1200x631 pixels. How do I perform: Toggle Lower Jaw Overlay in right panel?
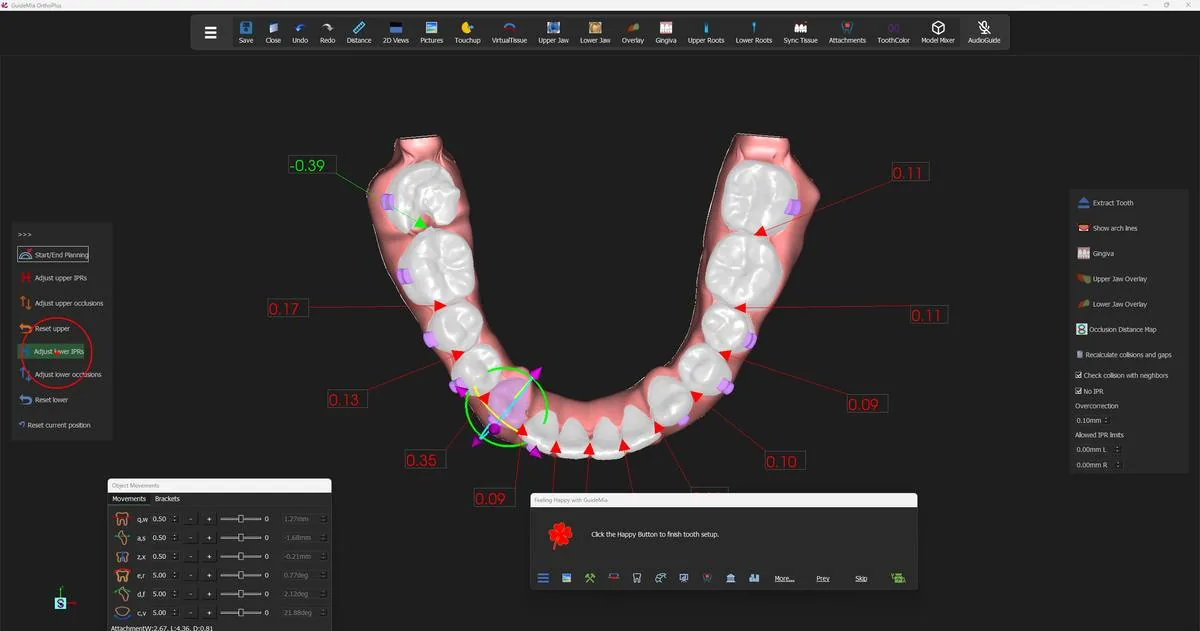tap(1112, 304)
